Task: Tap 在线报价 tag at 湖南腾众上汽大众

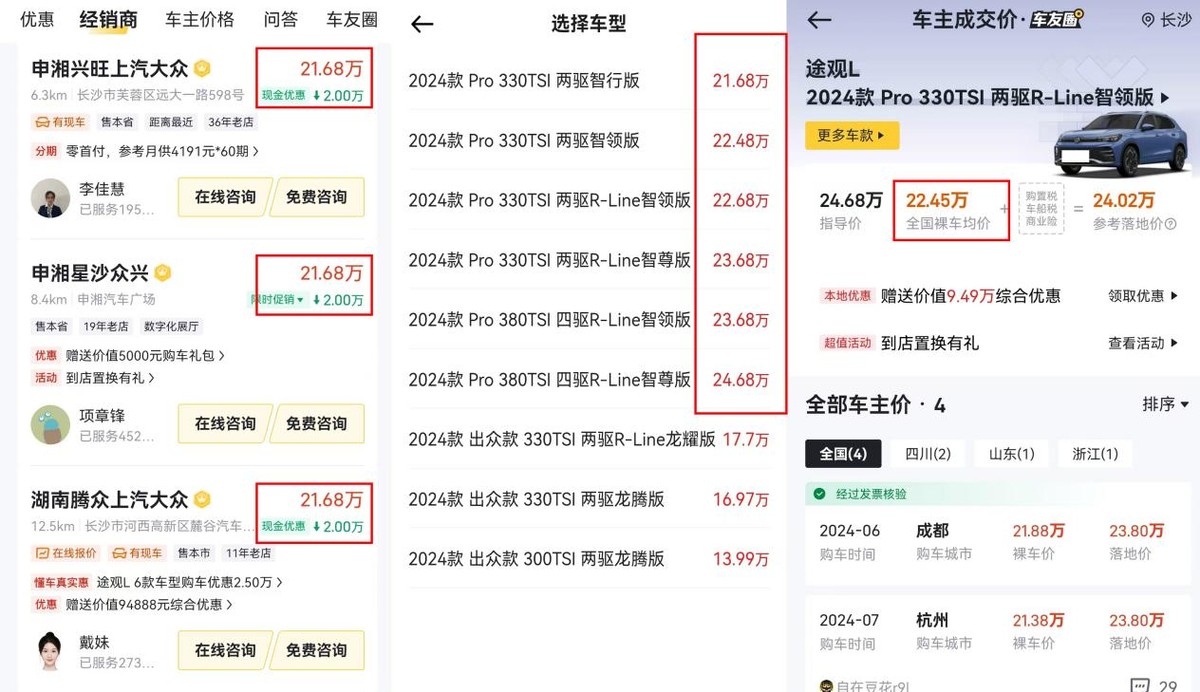Action: tap(66, 553)
